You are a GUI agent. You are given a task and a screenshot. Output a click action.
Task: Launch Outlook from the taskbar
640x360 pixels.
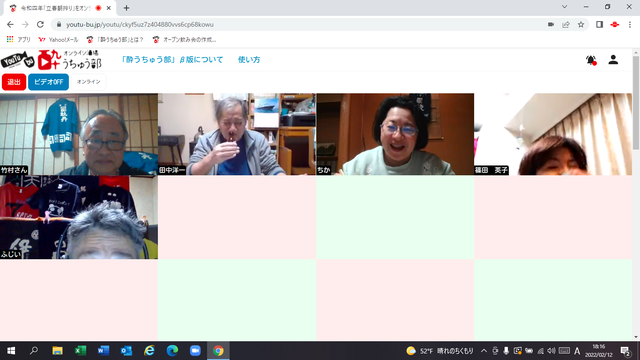click(126, 351)
